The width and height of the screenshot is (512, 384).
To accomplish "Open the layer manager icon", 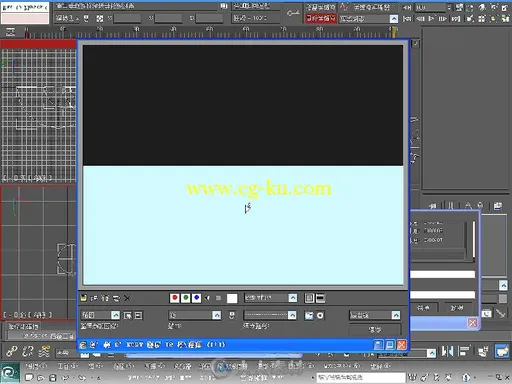I will click(483, 351).
